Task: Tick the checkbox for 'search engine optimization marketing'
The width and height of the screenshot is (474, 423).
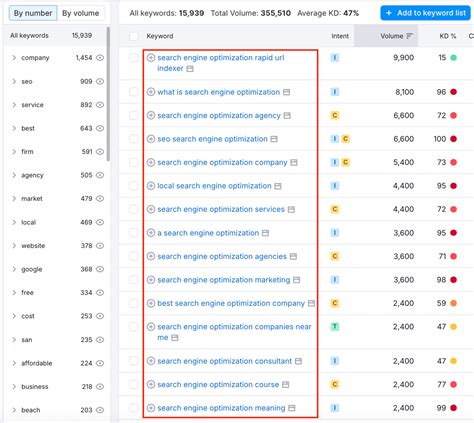Action: [134, 280]
